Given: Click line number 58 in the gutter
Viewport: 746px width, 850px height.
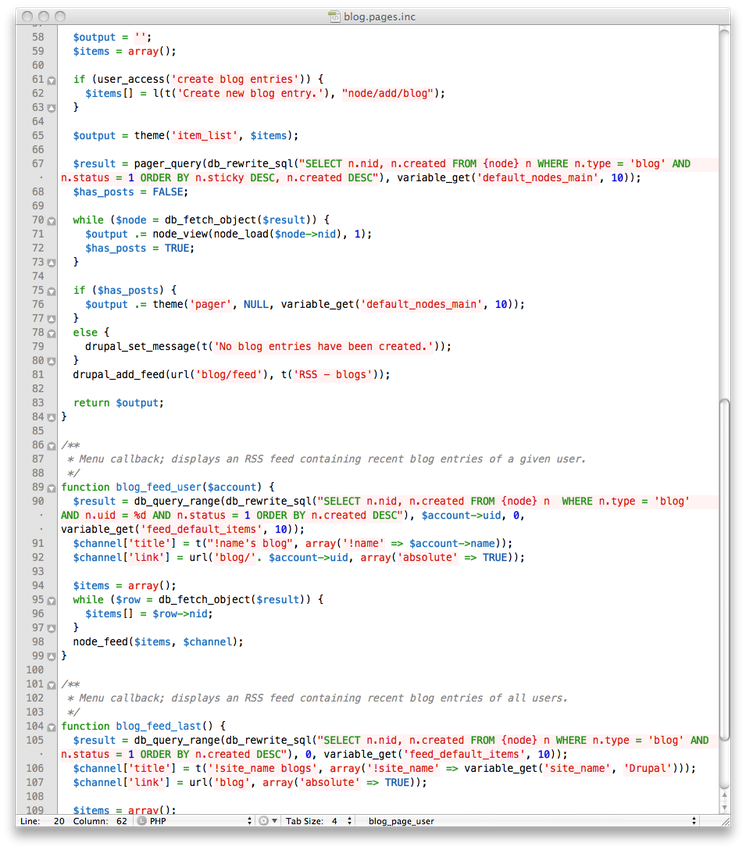Looking at the screenshot, I should [38, 37].
